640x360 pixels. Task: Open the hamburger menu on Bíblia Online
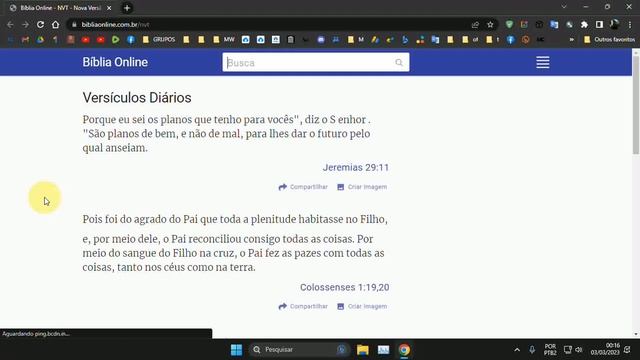[x=542, y=62]
